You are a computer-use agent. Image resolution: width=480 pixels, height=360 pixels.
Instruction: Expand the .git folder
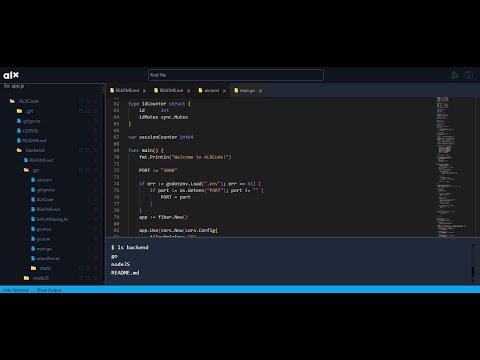[25, 111]
